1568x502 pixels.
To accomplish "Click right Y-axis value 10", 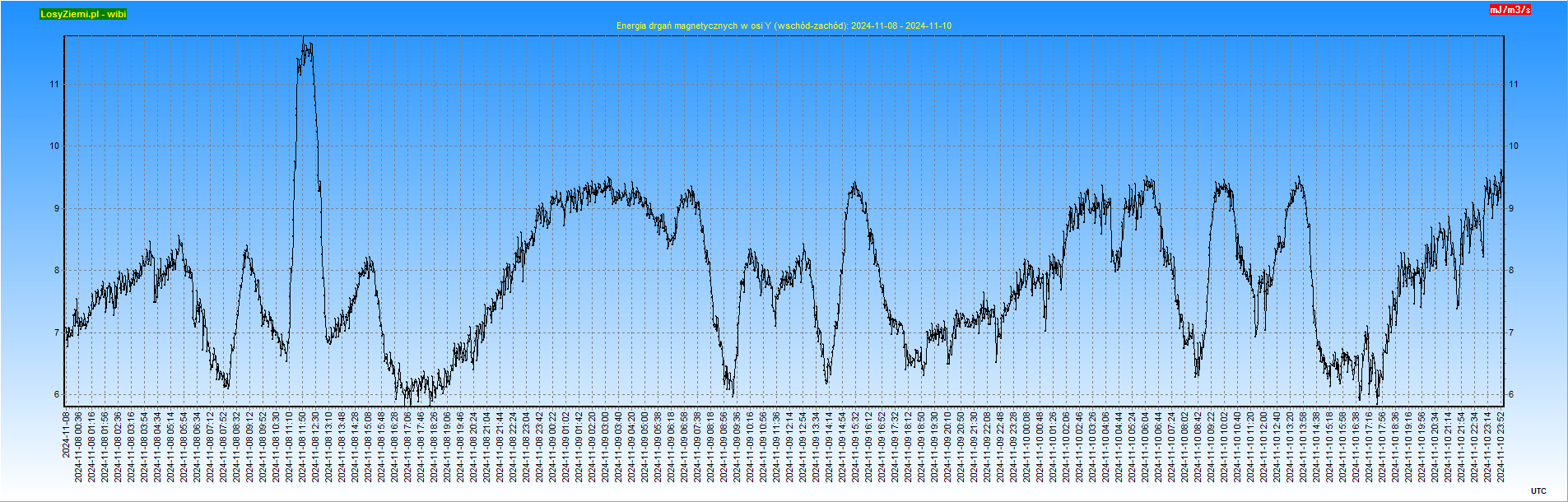I will (x=1513, y=146).
